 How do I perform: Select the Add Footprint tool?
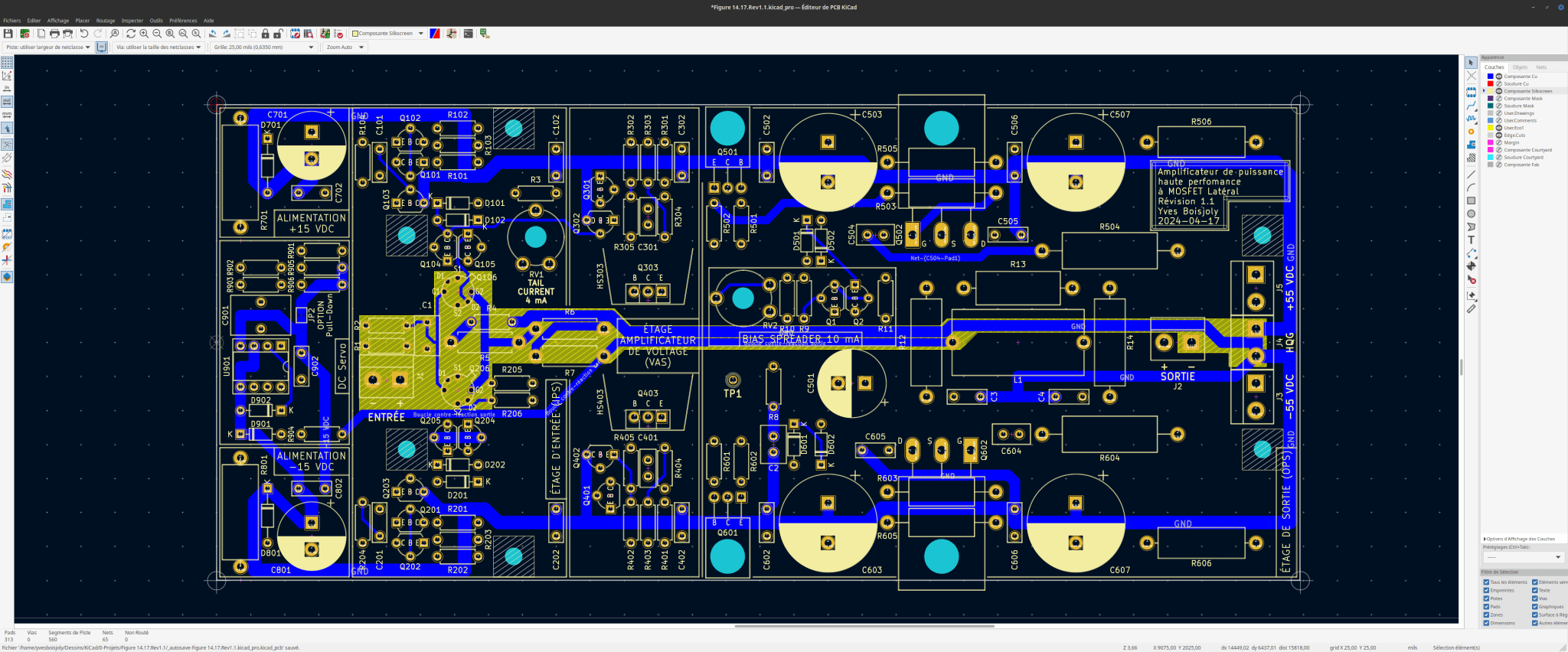pos(1471,92)
